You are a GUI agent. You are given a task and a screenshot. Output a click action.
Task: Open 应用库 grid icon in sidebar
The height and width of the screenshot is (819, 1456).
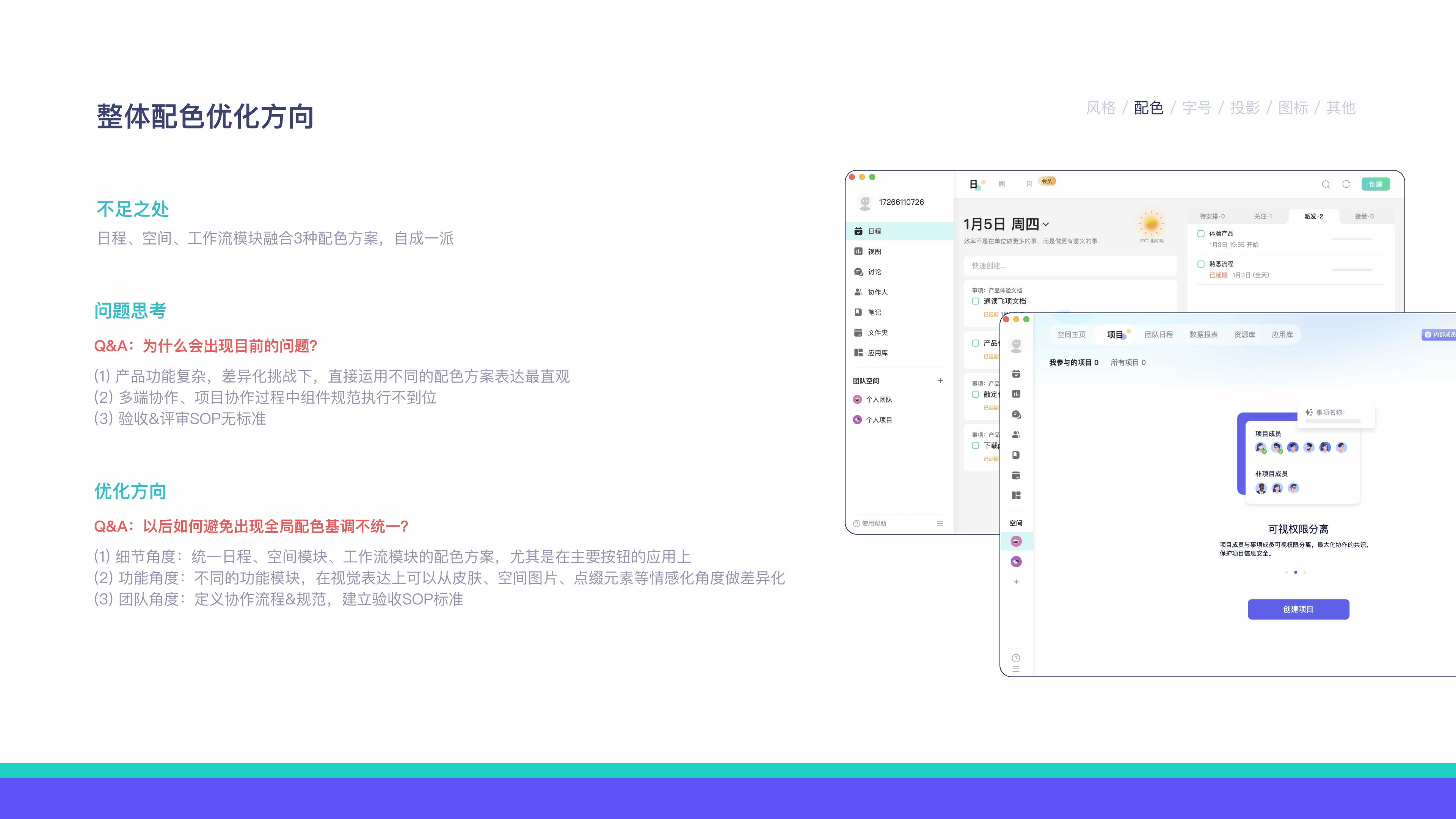858,353
